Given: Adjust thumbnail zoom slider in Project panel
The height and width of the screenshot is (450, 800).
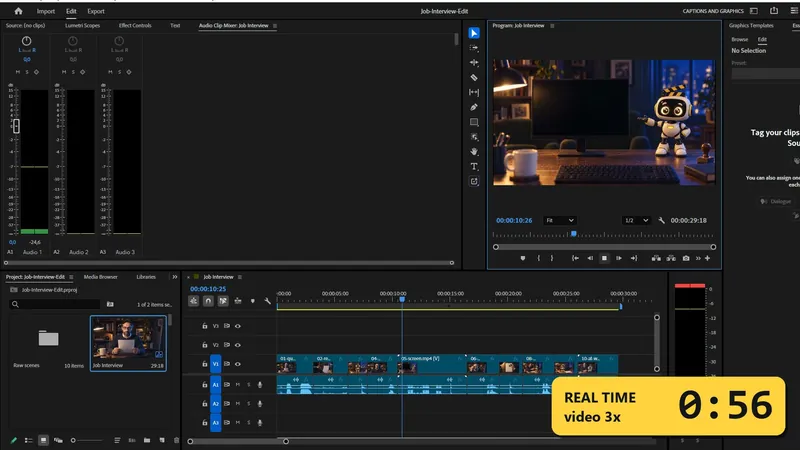Looking at the screenshot, I should point(73,440).
